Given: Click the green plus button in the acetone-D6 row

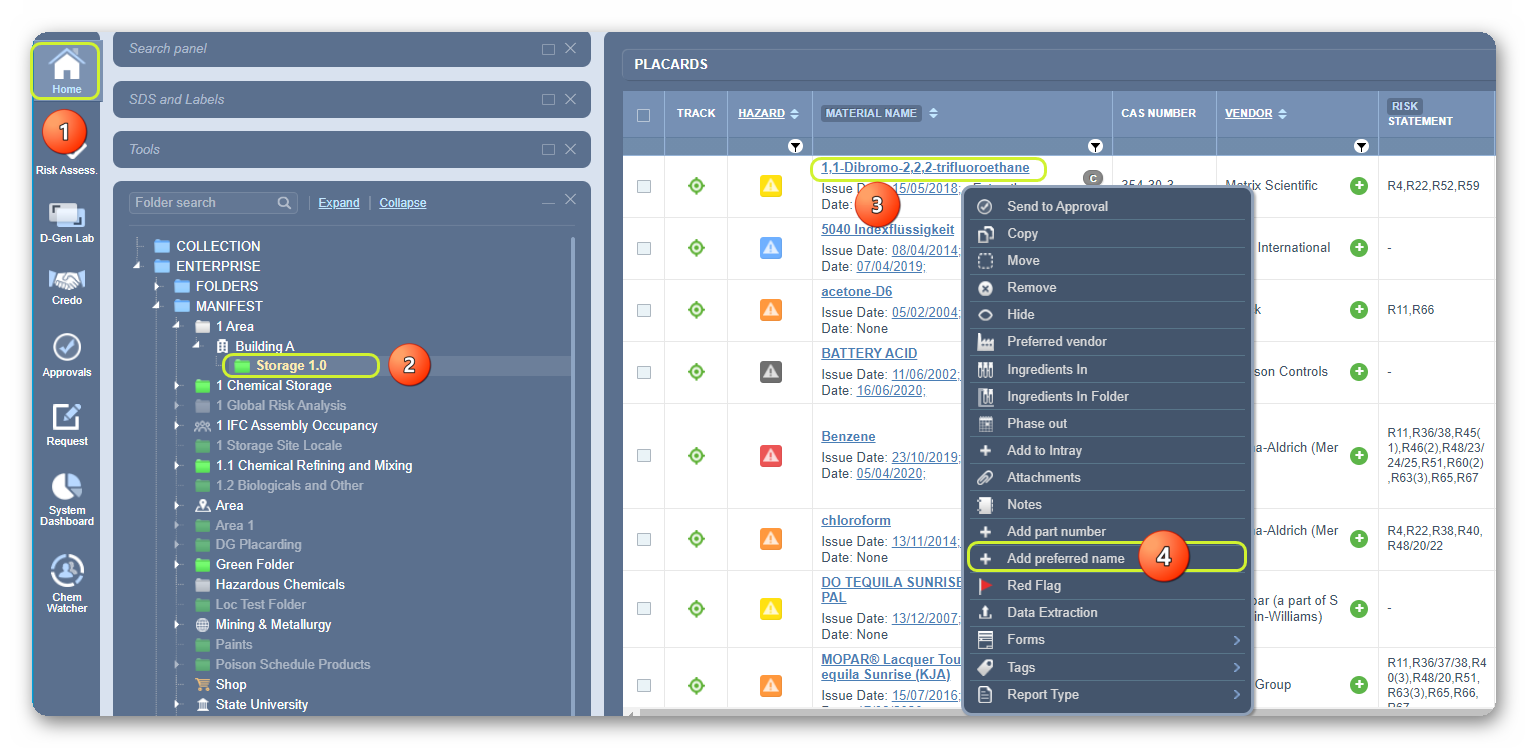Looking at the screenshot, I should click(1359, 310).
